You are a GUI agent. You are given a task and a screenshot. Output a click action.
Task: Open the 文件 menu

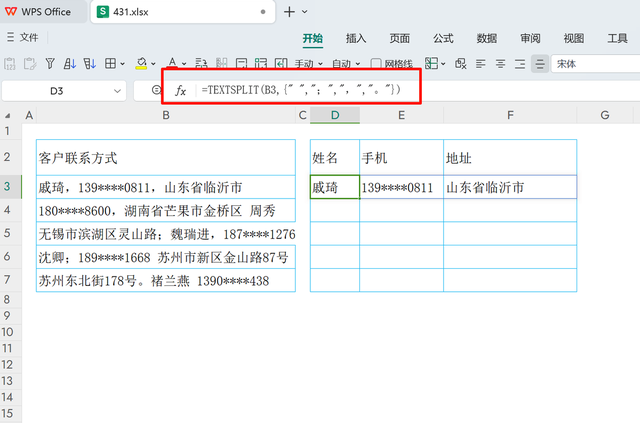(29, 37)
